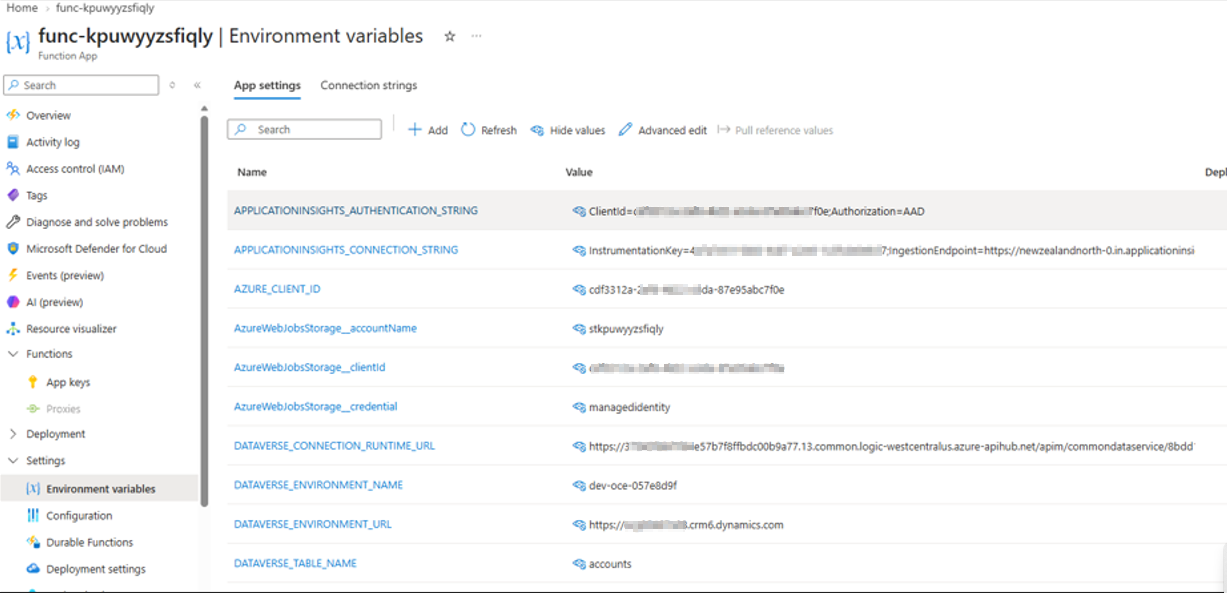Toggle visibility eye for AZURE_CLIENT_ID value

(579, 290)
